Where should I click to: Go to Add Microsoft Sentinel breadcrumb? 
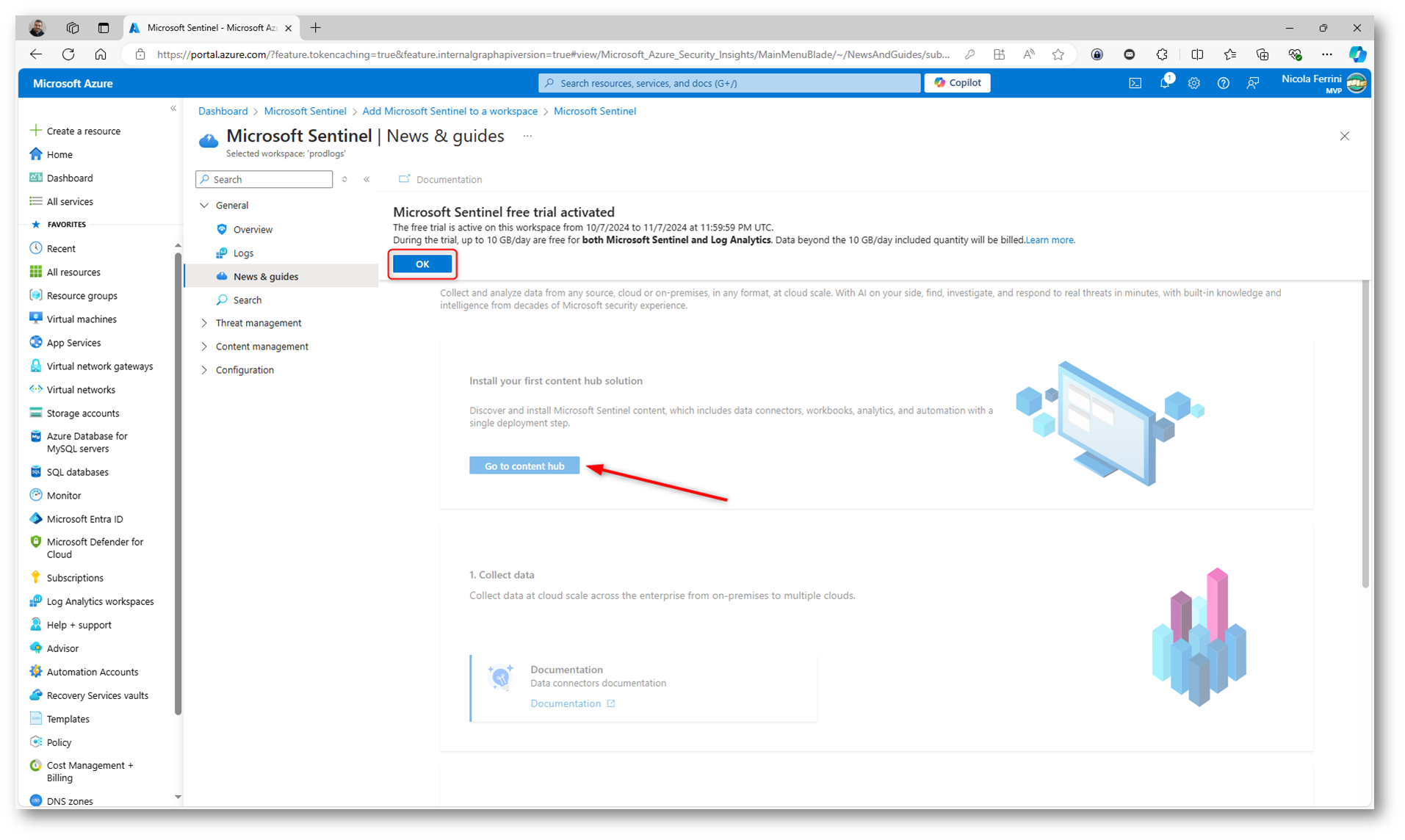[449, 112]
